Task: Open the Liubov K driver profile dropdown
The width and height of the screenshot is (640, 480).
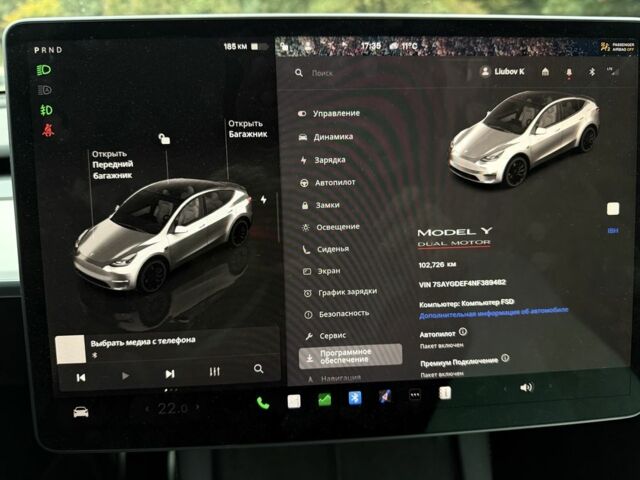Action: tap(502, 72)
